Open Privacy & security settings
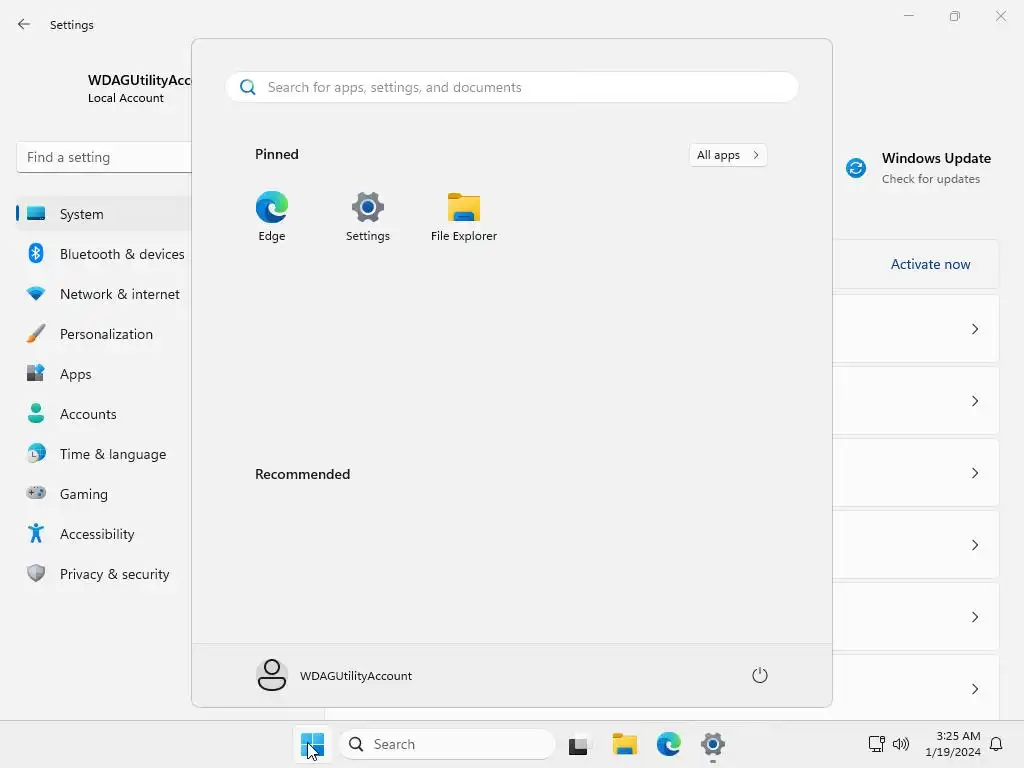 click(104, 574)
